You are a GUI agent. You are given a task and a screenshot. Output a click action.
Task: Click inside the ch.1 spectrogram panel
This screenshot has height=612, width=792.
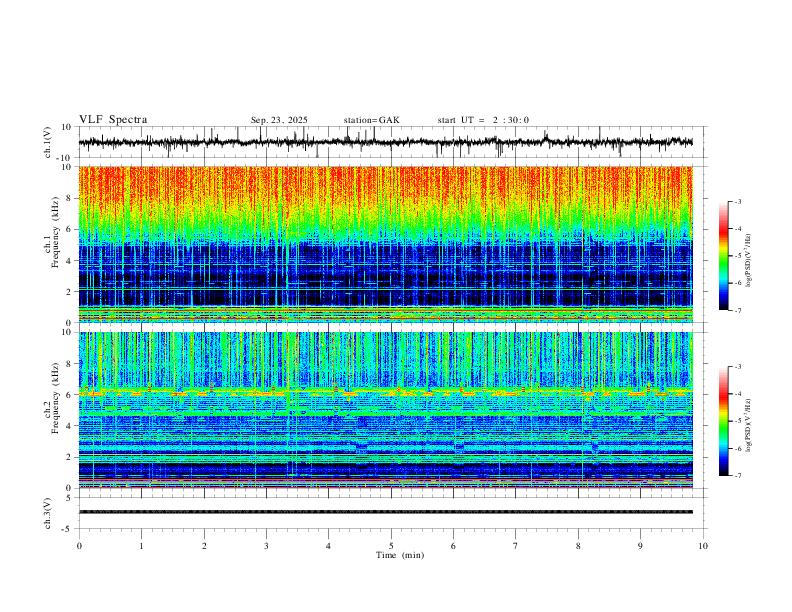click(x=385, y=244)
